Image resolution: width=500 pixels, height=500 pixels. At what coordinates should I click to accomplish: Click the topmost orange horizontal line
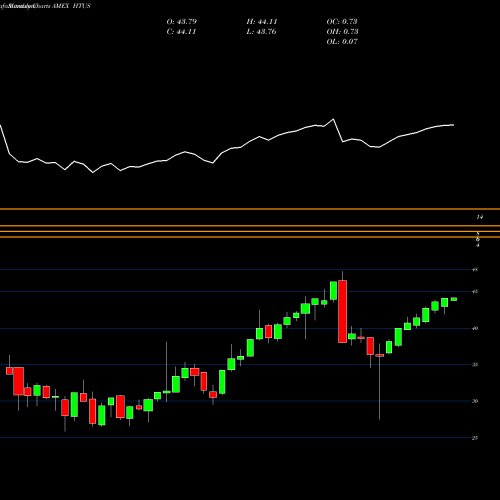point(250,209)
